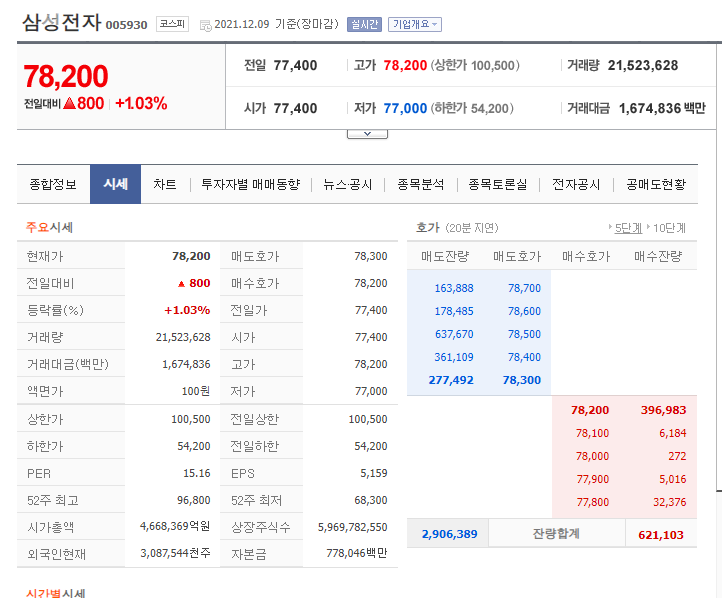Image resolution: width=722 pixels, height=598 pixels.
Task: Open the 종합정보 tab
Action: [53, 185]
